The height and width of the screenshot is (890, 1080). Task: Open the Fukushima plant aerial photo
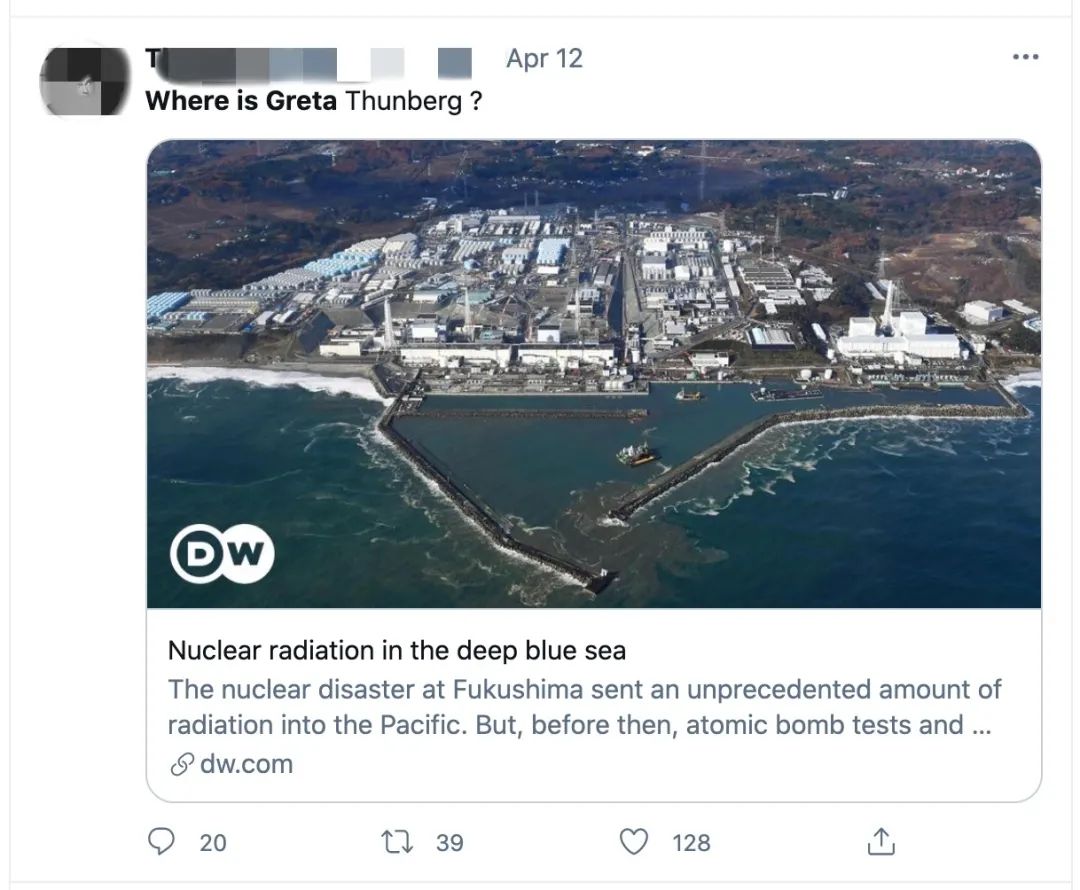(593, 300)
